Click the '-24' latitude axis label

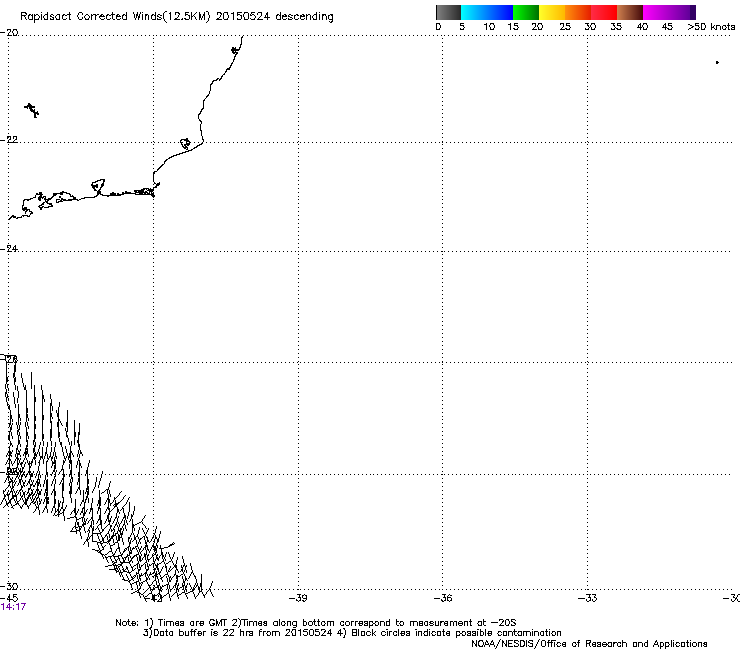(x=9, y=248)
